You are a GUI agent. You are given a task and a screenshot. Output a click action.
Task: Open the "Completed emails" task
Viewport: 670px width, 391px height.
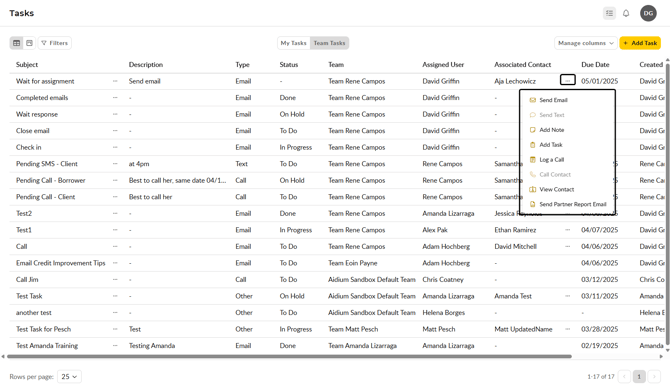pos(42,98)
